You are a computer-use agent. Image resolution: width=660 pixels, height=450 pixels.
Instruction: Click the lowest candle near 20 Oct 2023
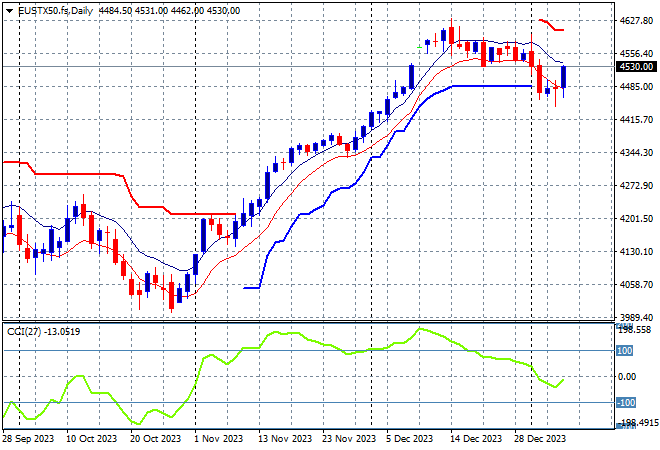(x=171, y=295)
